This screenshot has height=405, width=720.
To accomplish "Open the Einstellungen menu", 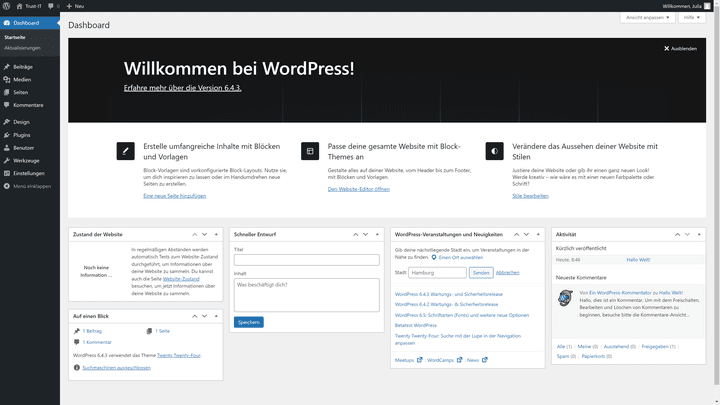I will tap(30, 174).
